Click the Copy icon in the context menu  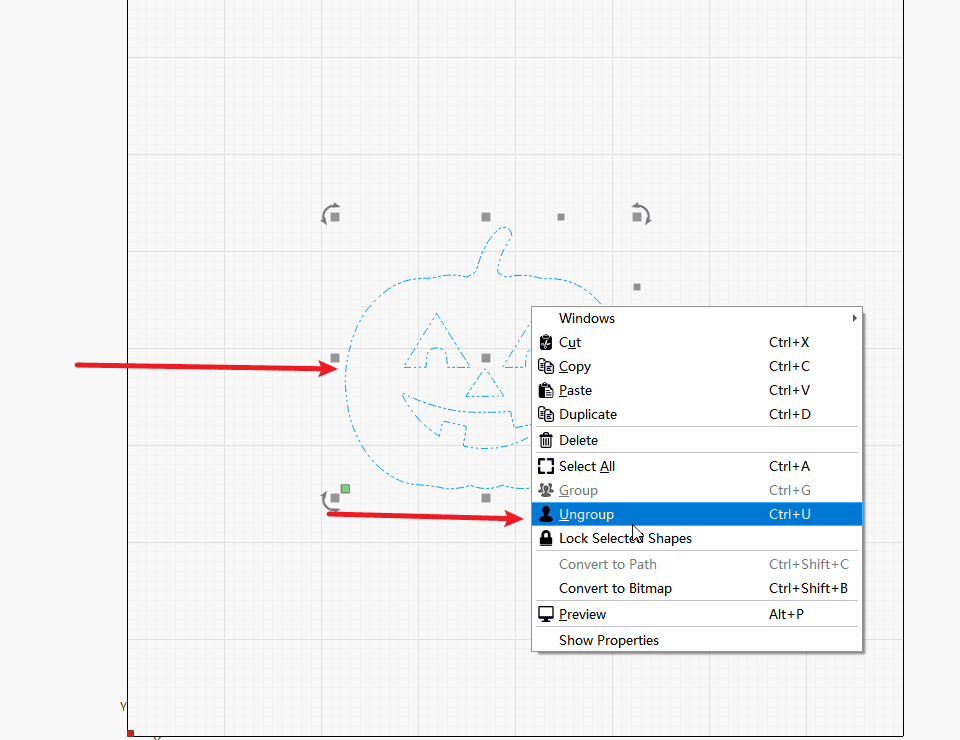pyautogui.click(x=546, y=366)
